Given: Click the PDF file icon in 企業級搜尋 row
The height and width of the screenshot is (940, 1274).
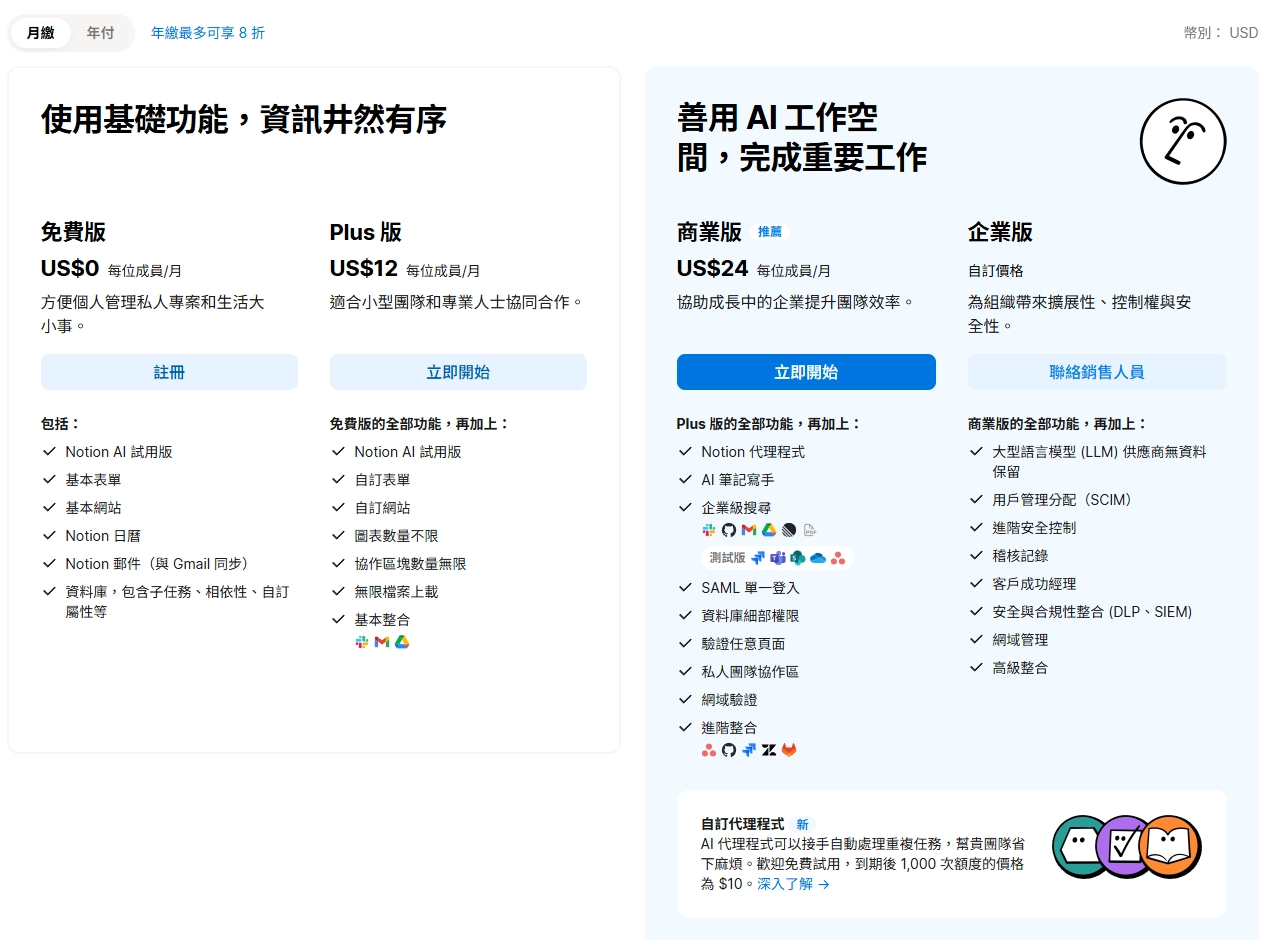Looking at the screenshot, I should 810,529.
